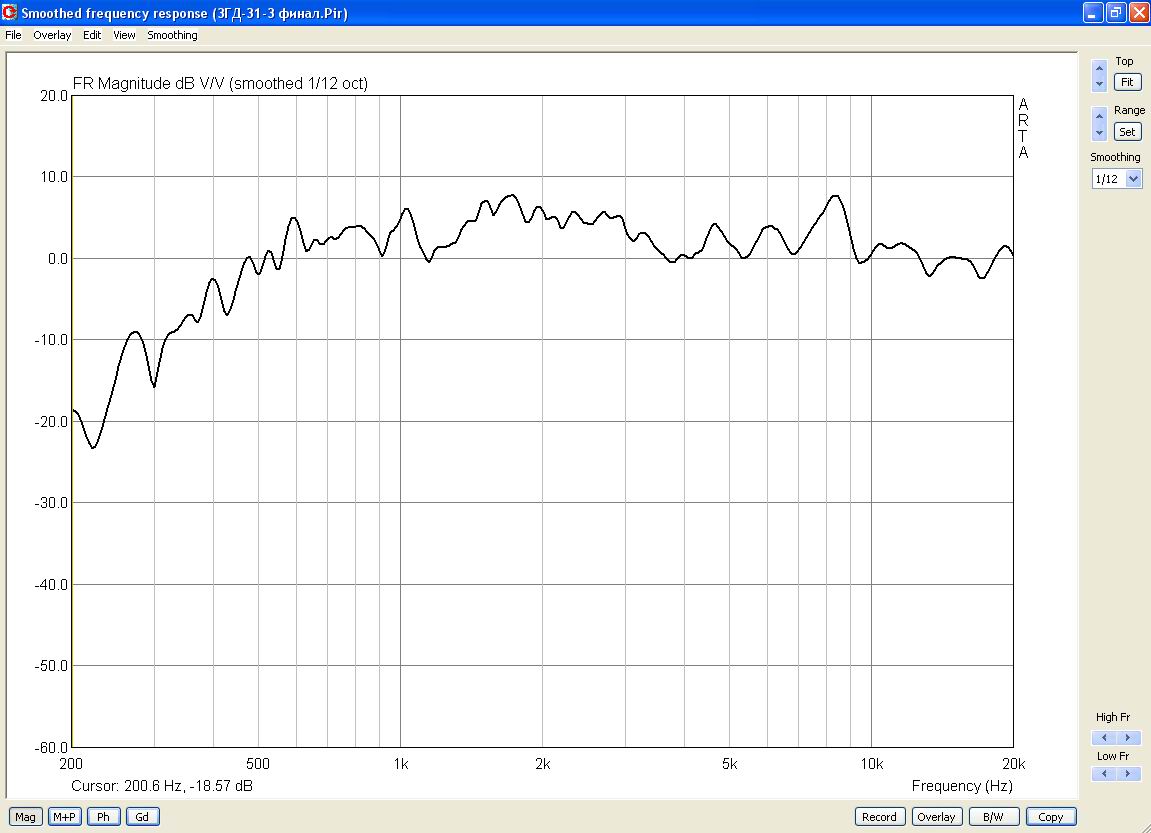The height and width of the screenshot is (833, 1151).
Task: Switch to Gd group delay view
Action: (x=142, y=817)
